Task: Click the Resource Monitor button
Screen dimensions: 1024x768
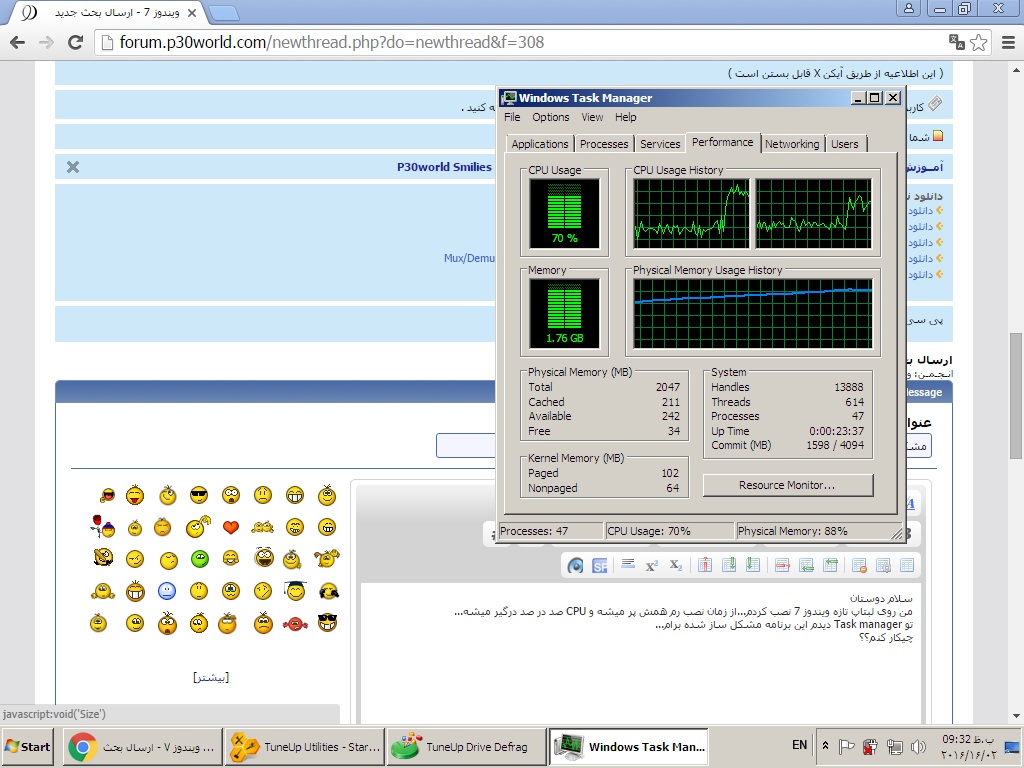Action: (x=788, y=485)
